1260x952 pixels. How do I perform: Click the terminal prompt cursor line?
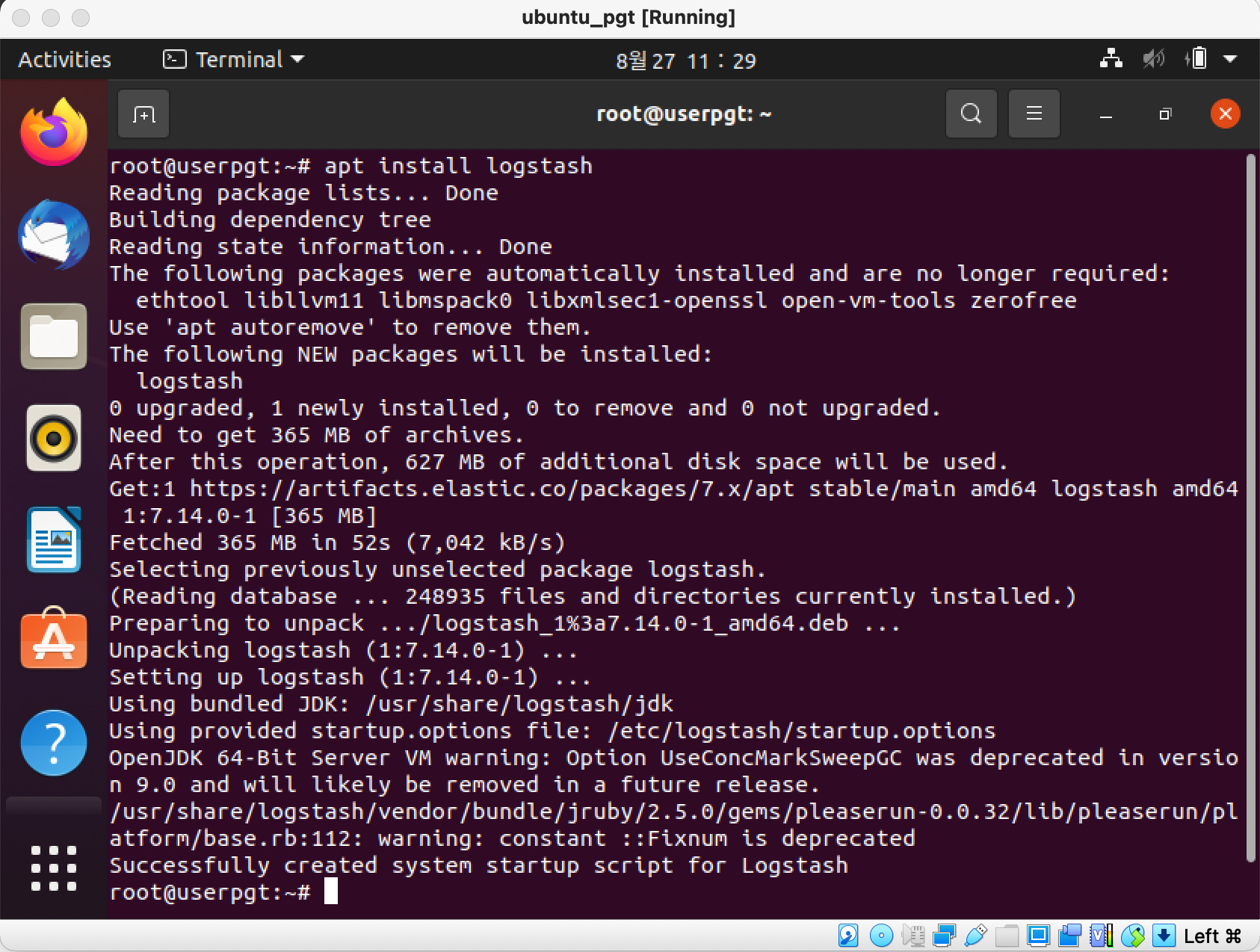tap(223, 891)
